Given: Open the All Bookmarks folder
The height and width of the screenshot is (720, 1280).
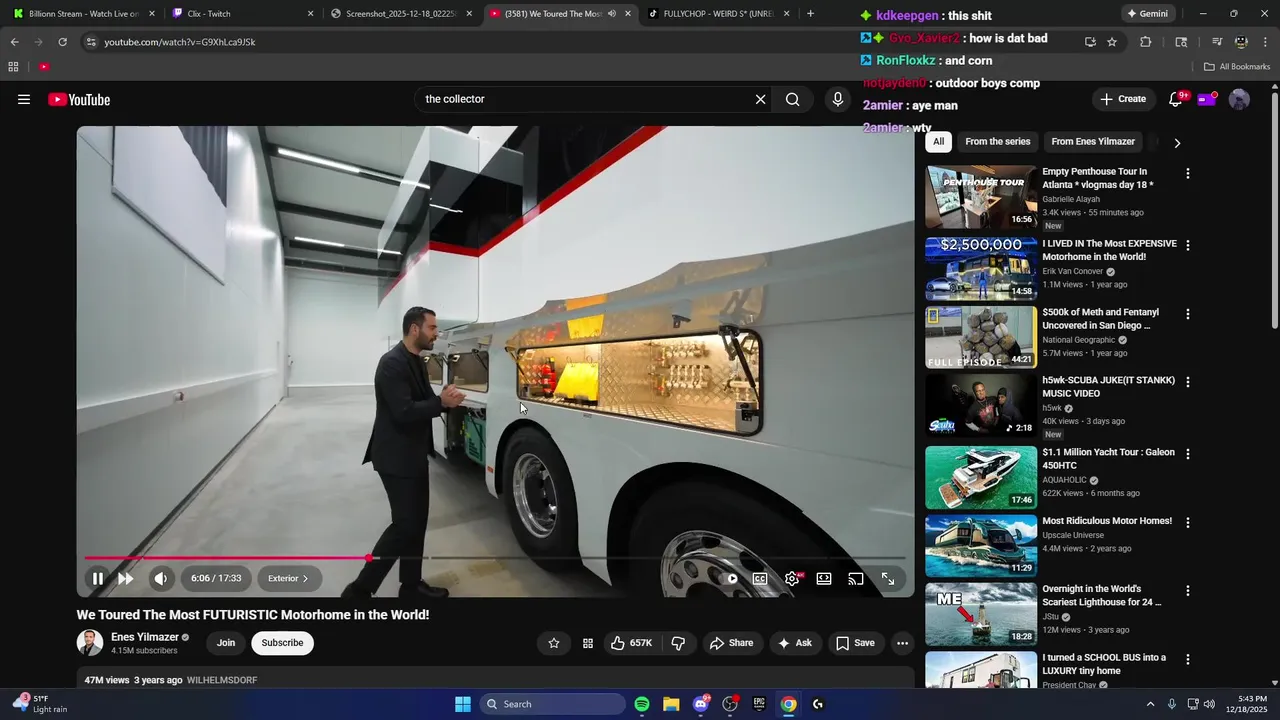Looking at the screenshot, I should point(1237,67).
